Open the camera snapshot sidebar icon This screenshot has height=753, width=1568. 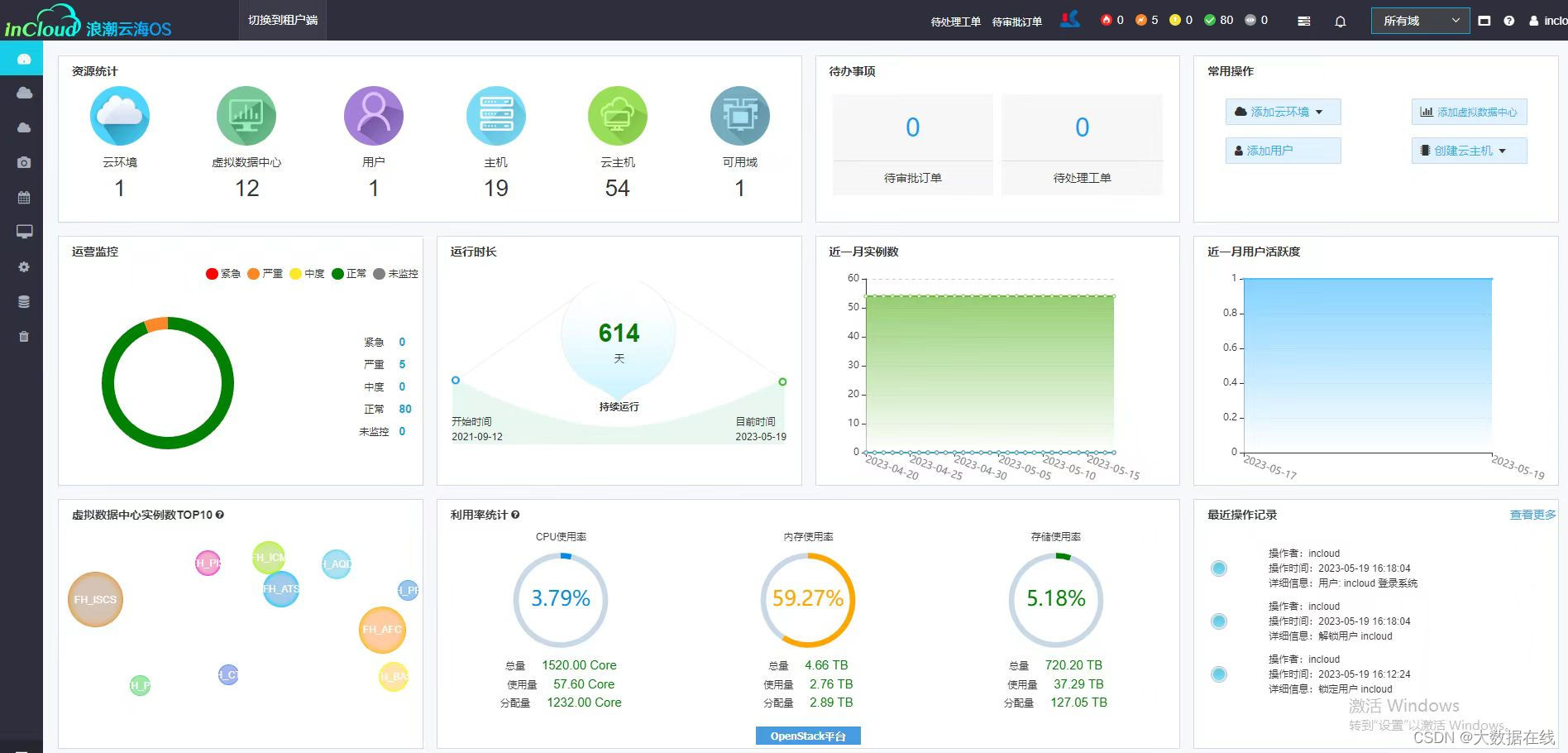pyautogui.click(x=24, y=162)
